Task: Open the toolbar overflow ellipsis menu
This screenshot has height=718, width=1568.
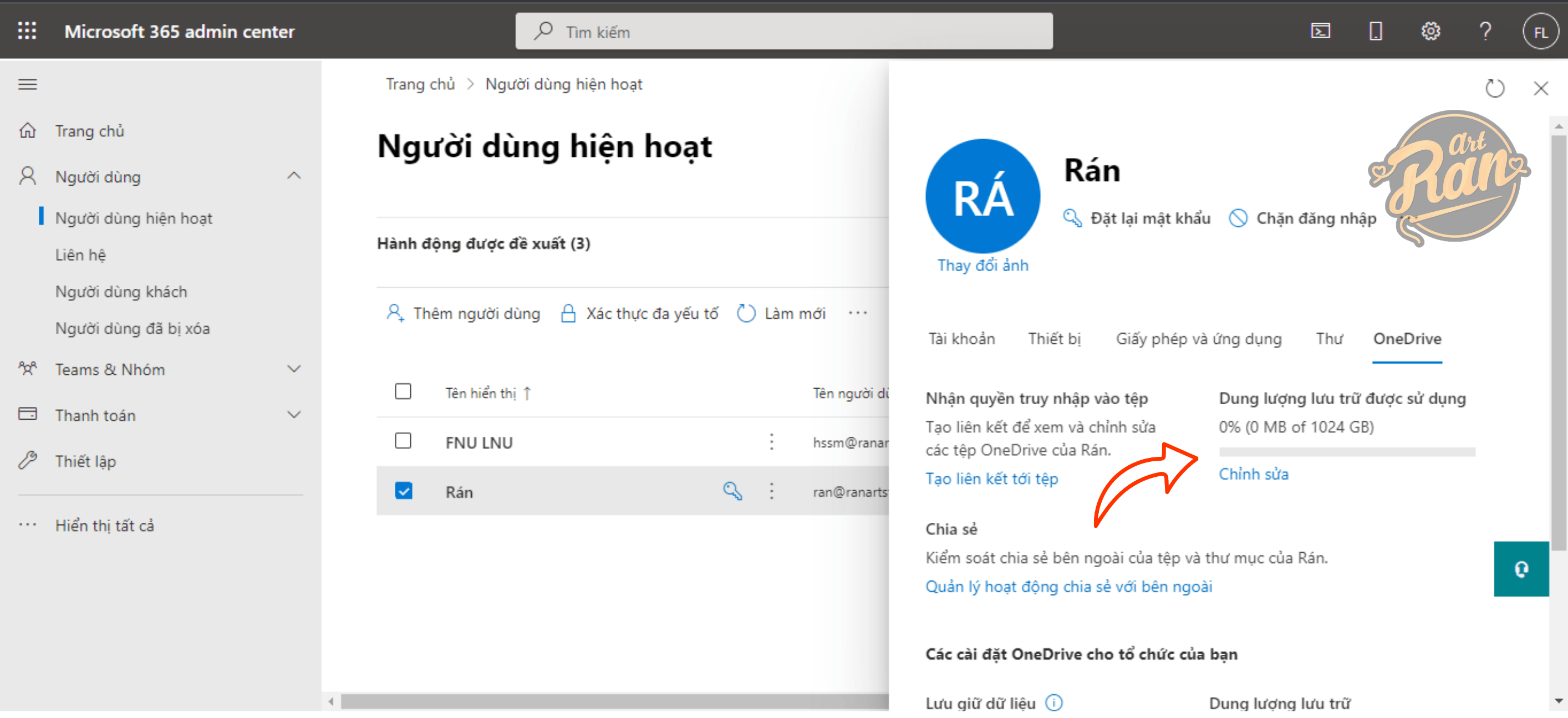Action: pos(858,313)
